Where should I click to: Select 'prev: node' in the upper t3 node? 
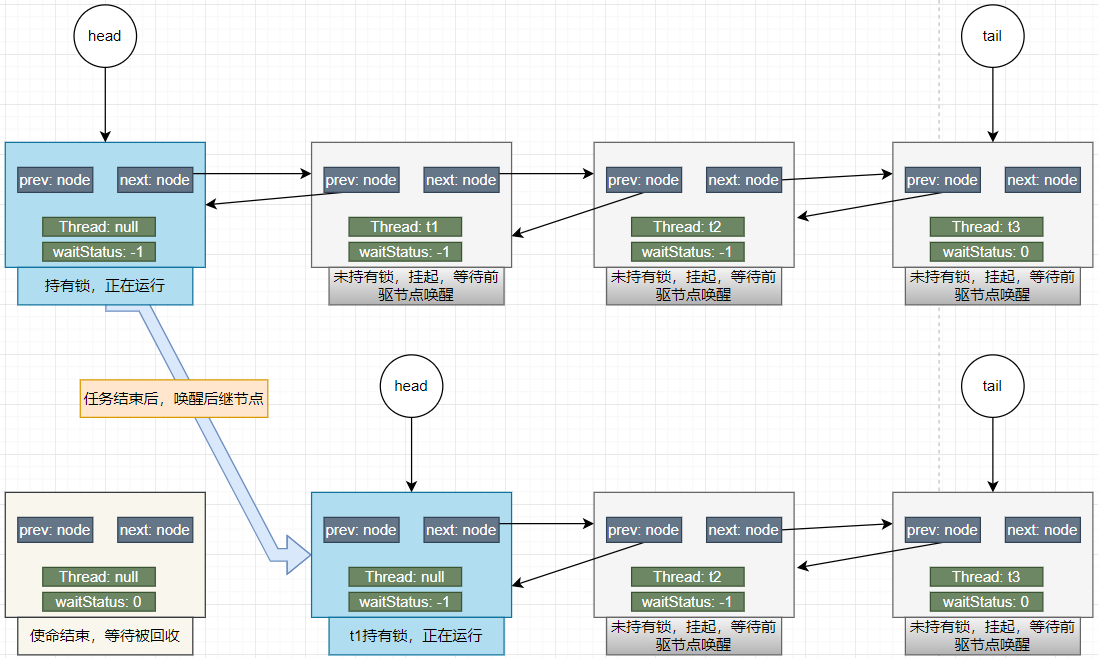coord(943,180)
